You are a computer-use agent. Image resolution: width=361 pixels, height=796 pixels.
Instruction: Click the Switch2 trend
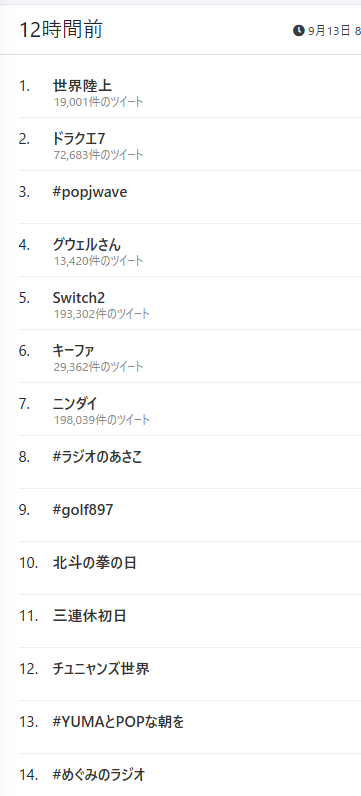79,297
